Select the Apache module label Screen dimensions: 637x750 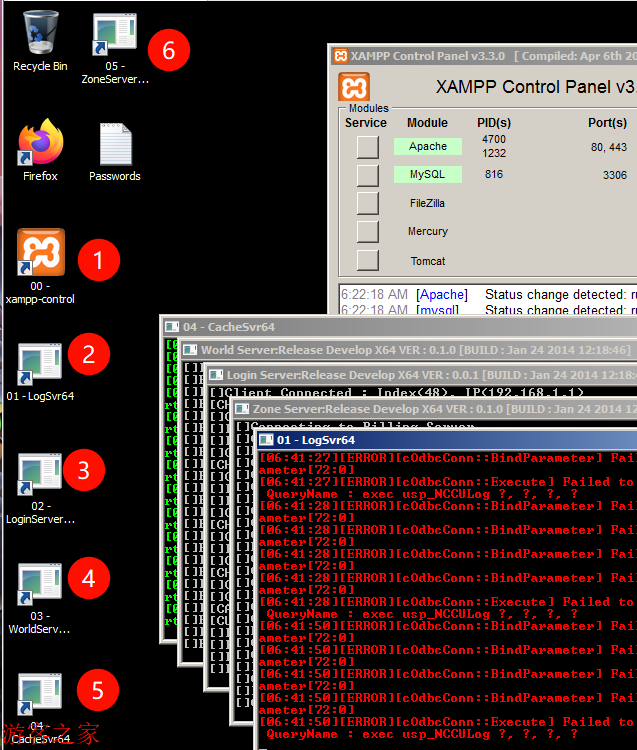[x=427, y=146]
